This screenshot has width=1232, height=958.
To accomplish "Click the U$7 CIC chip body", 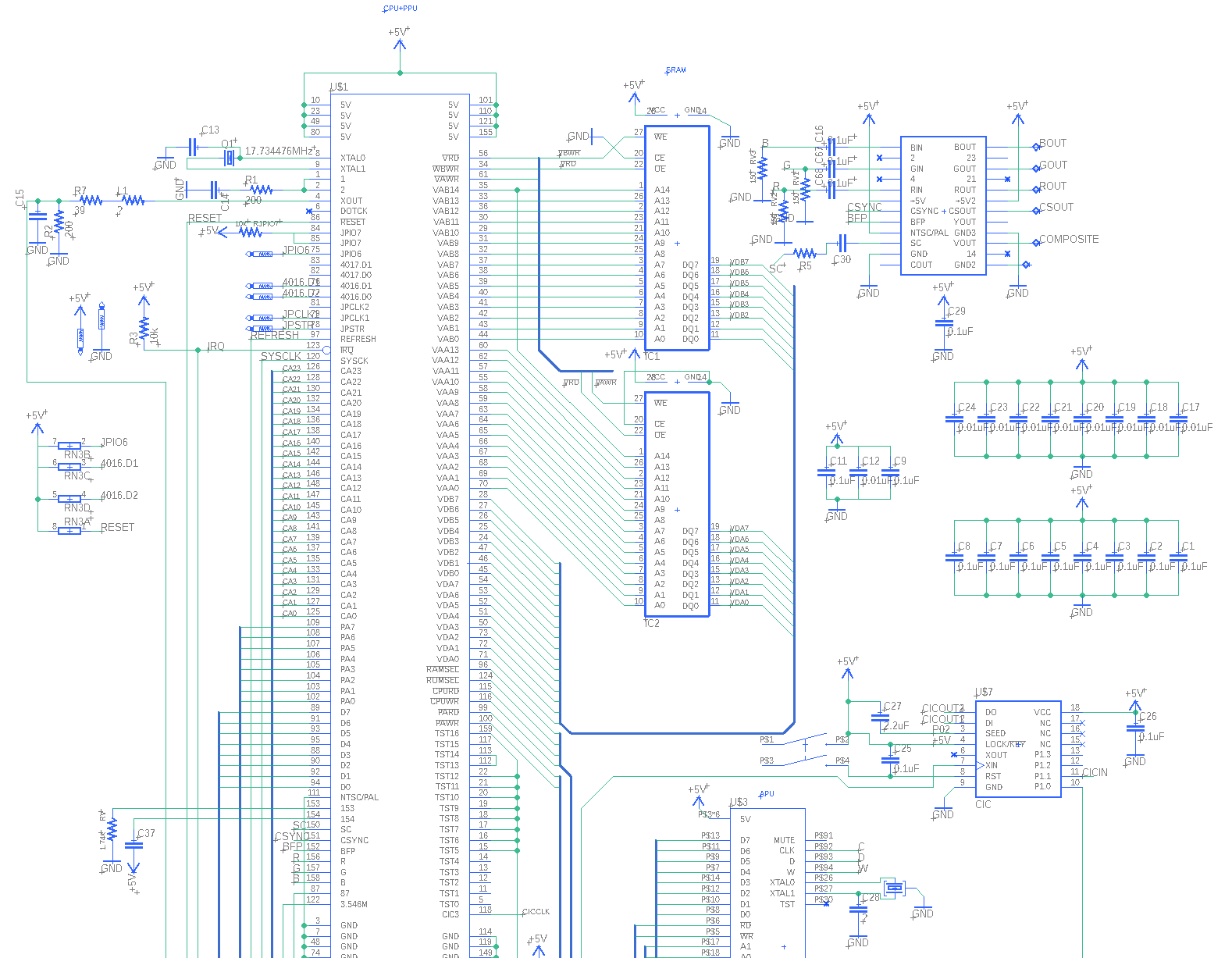I will (1018, 749).
